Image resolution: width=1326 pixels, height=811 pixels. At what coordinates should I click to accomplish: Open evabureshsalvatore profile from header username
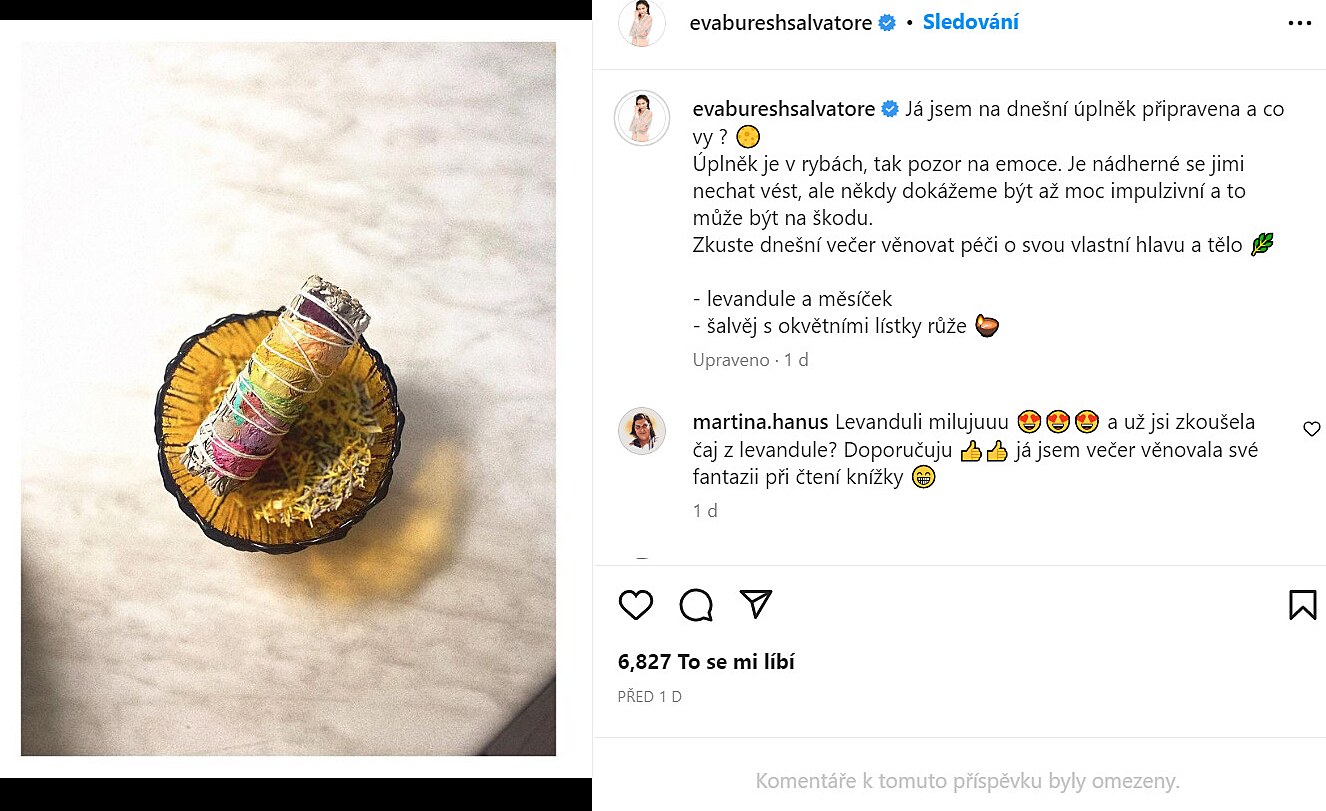(x=780, y=23)
